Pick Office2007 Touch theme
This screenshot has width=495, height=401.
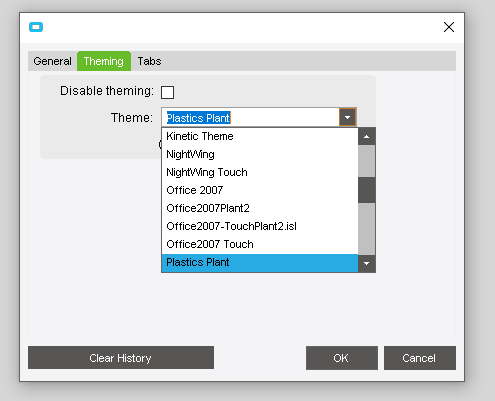[x=260, y=244]
